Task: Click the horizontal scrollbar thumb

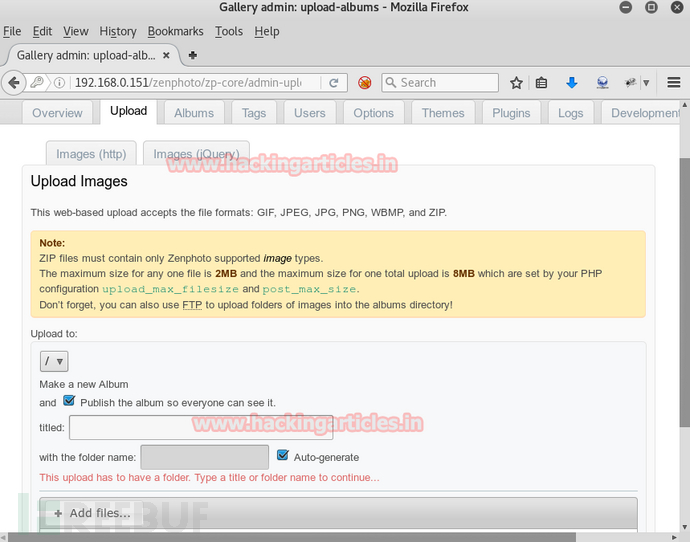Action: click(x=292, y=537)
